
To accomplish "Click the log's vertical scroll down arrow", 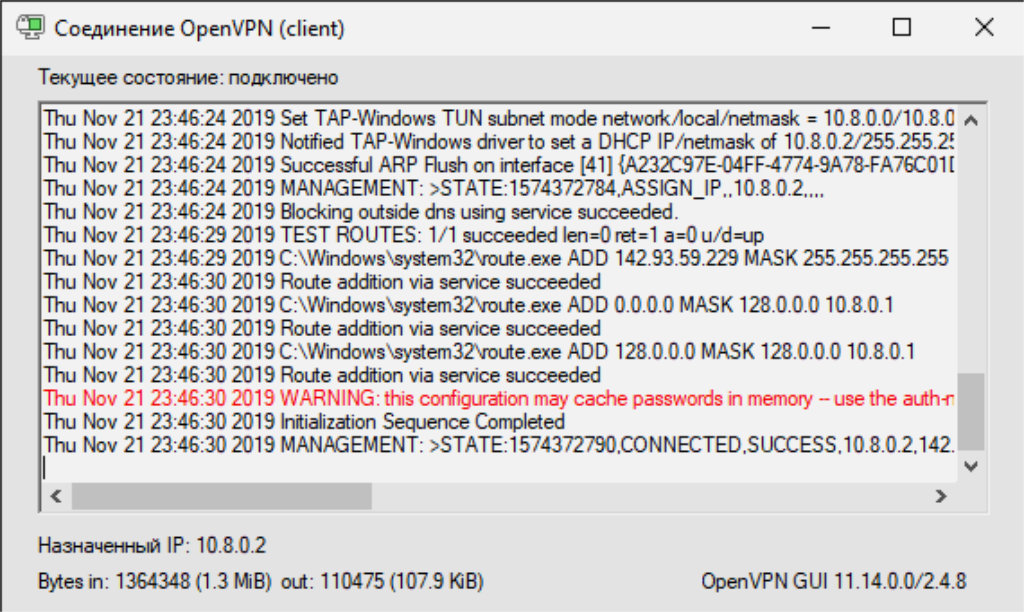I will pos(970,466).
